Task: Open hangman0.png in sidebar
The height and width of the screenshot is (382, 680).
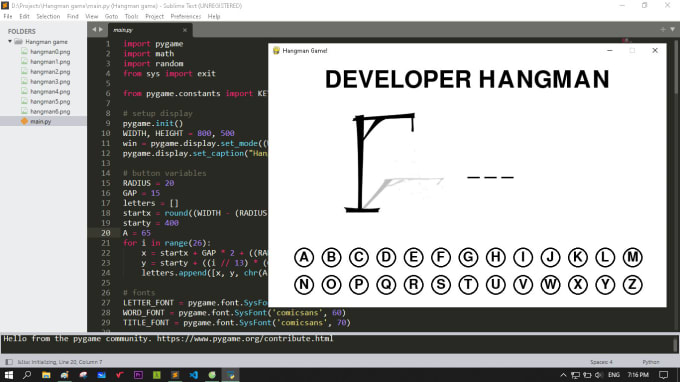Action: [50, 52]
